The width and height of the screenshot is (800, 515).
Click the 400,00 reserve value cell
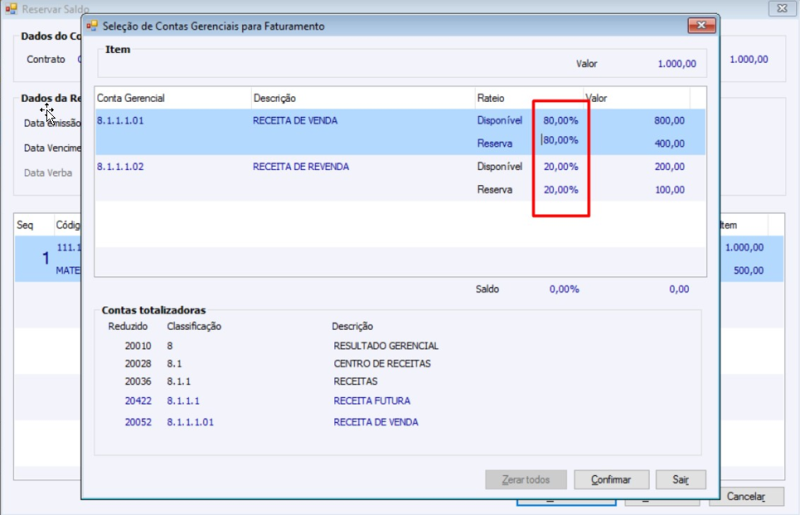(x=669, y=143)
